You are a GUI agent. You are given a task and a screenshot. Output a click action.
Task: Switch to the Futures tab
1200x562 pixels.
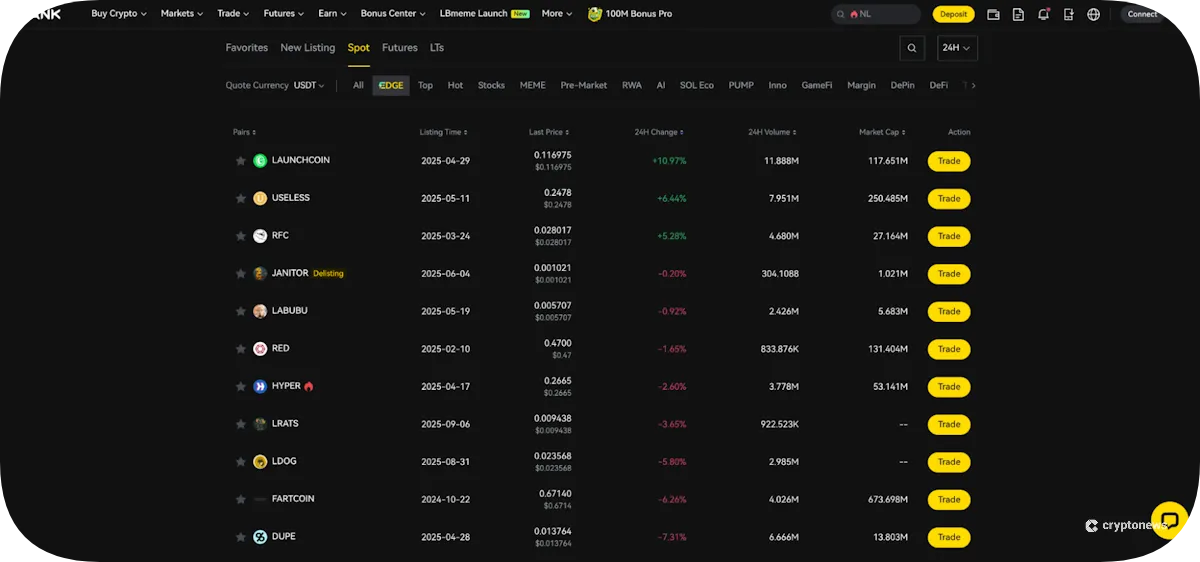pyautogui.click(x=399, y=48)
